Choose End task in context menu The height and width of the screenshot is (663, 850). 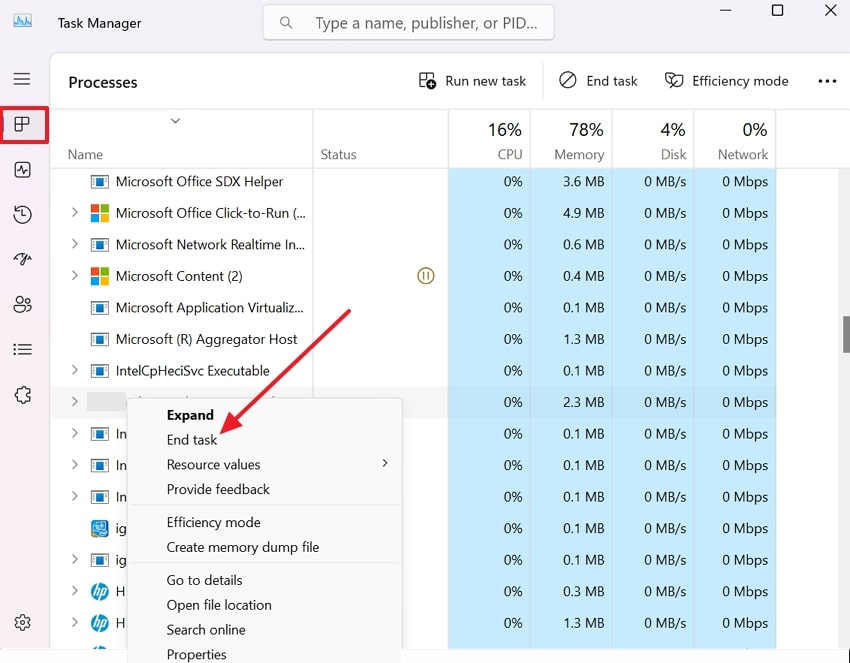click(x=192, y=440)
